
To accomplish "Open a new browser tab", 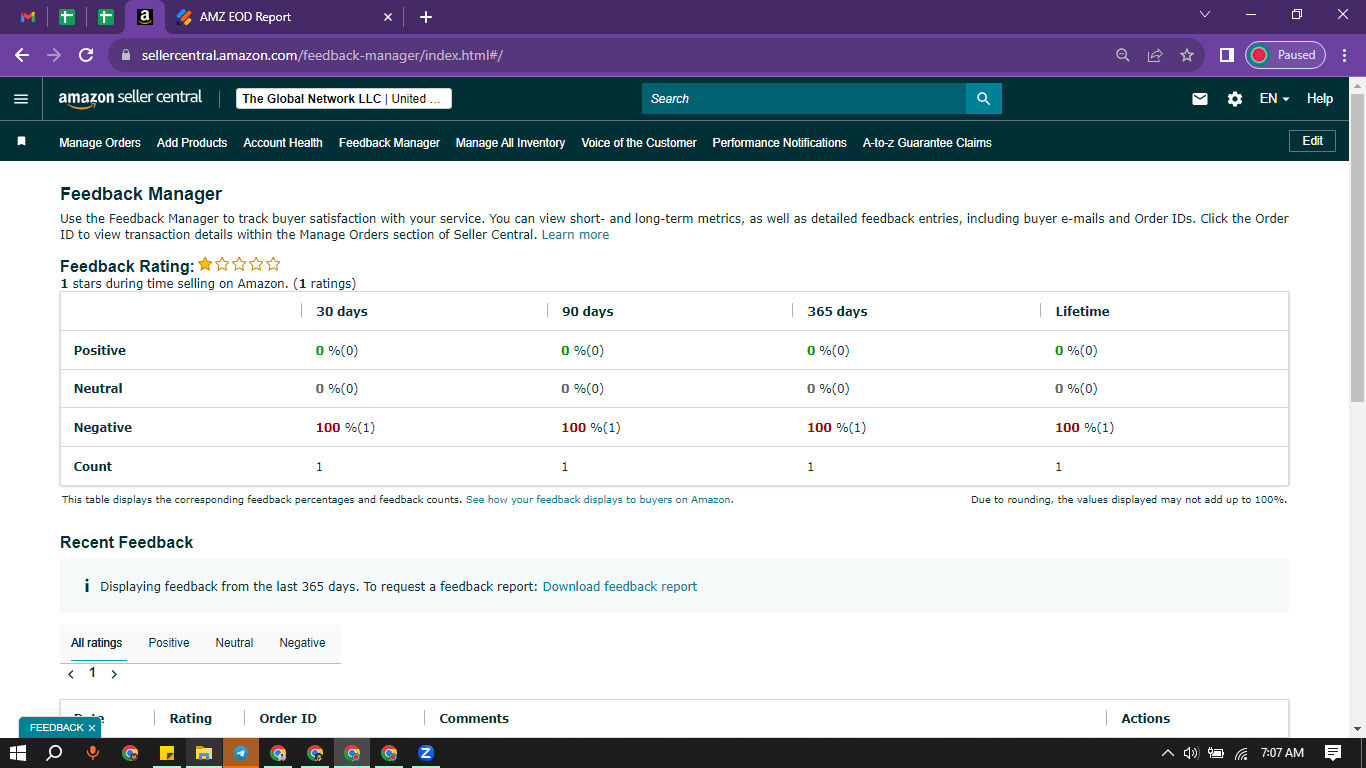I will click(x=426, y=17).
